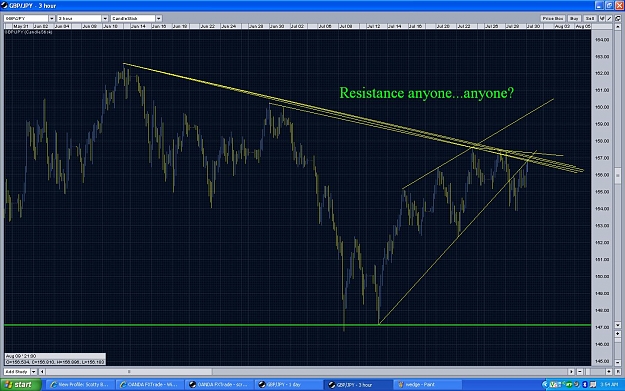Click the title bar application icon
This screenshot has width=625, height=391.
pyautogui.click(x=4, y=6)
